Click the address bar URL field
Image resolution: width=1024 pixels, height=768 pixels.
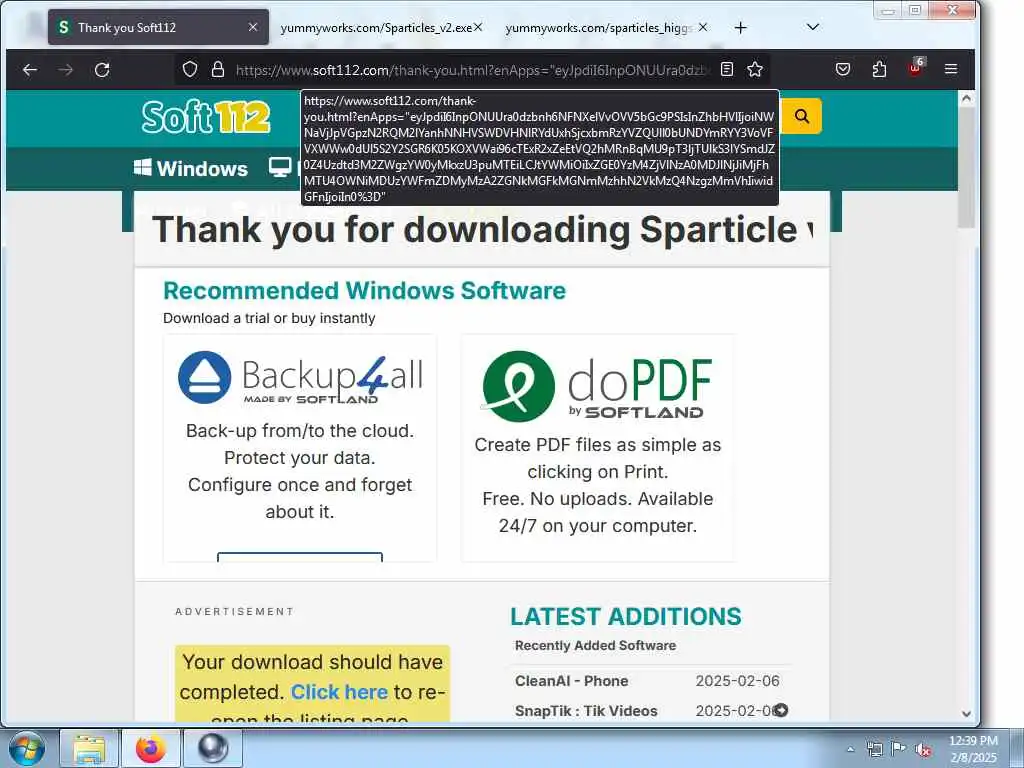tap(473, 69)
